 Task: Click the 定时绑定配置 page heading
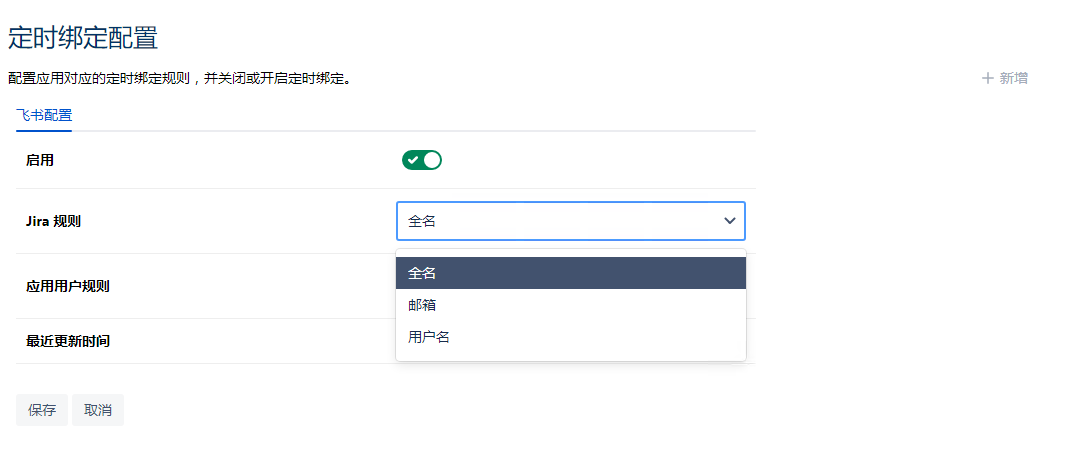click(x=83, y=38)
